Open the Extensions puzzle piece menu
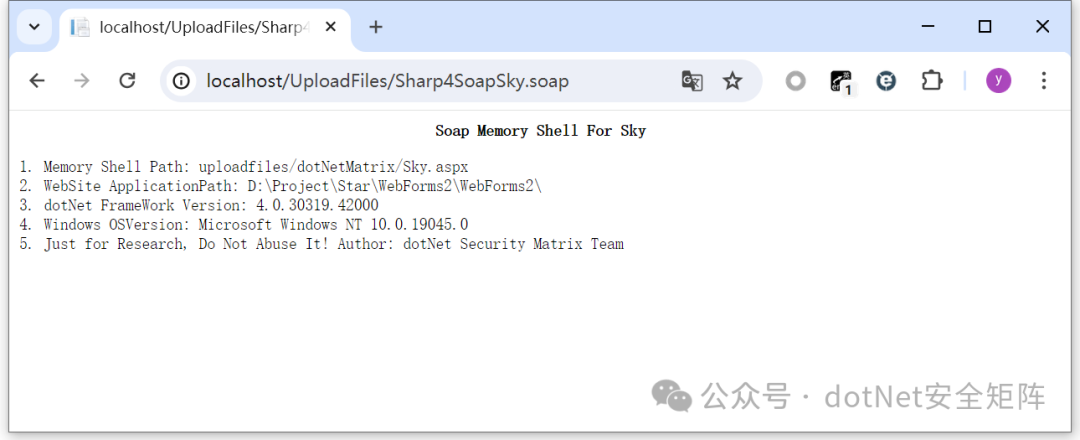 click(931, 81)
